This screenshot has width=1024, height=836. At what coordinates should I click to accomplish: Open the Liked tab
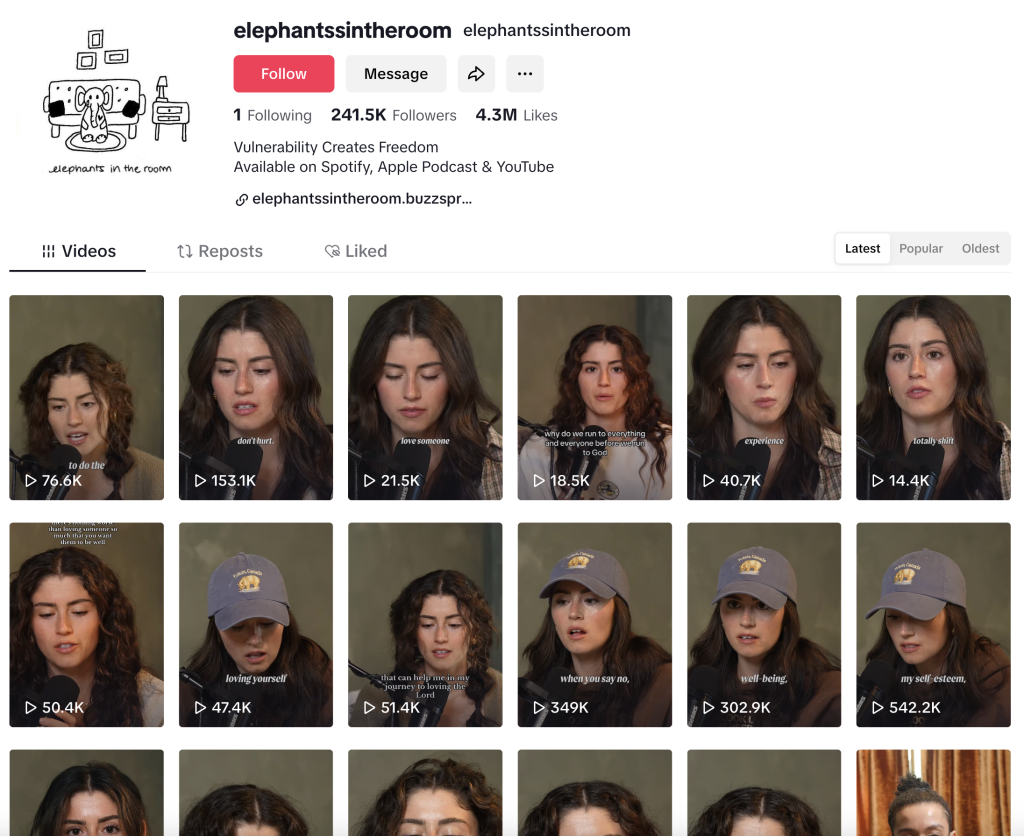(x=356, y=251)
